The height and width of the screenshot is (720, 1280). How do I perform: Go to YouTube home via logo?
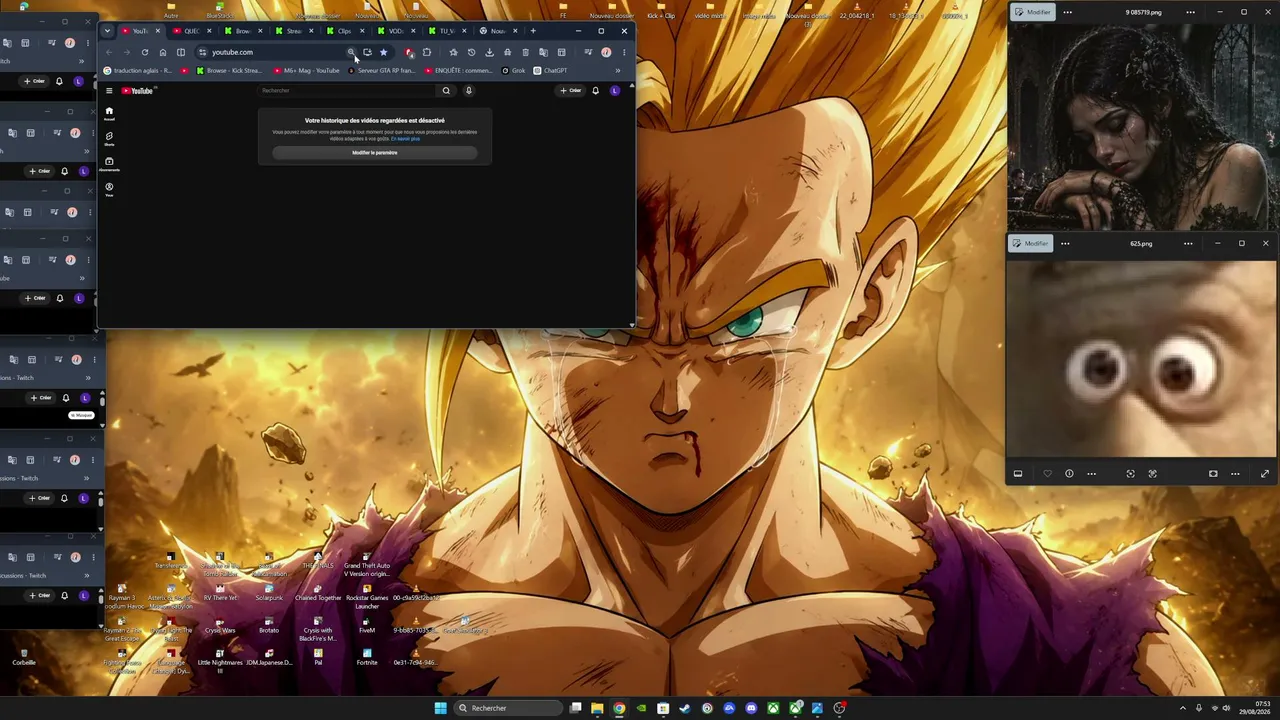point(138,91)
